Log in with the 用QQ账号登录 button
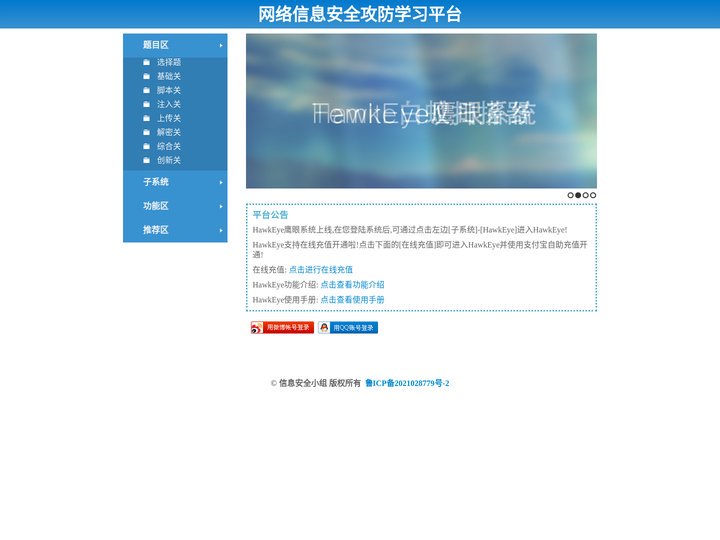Viewport: 720px width, 540px height. tap(348, 327)
